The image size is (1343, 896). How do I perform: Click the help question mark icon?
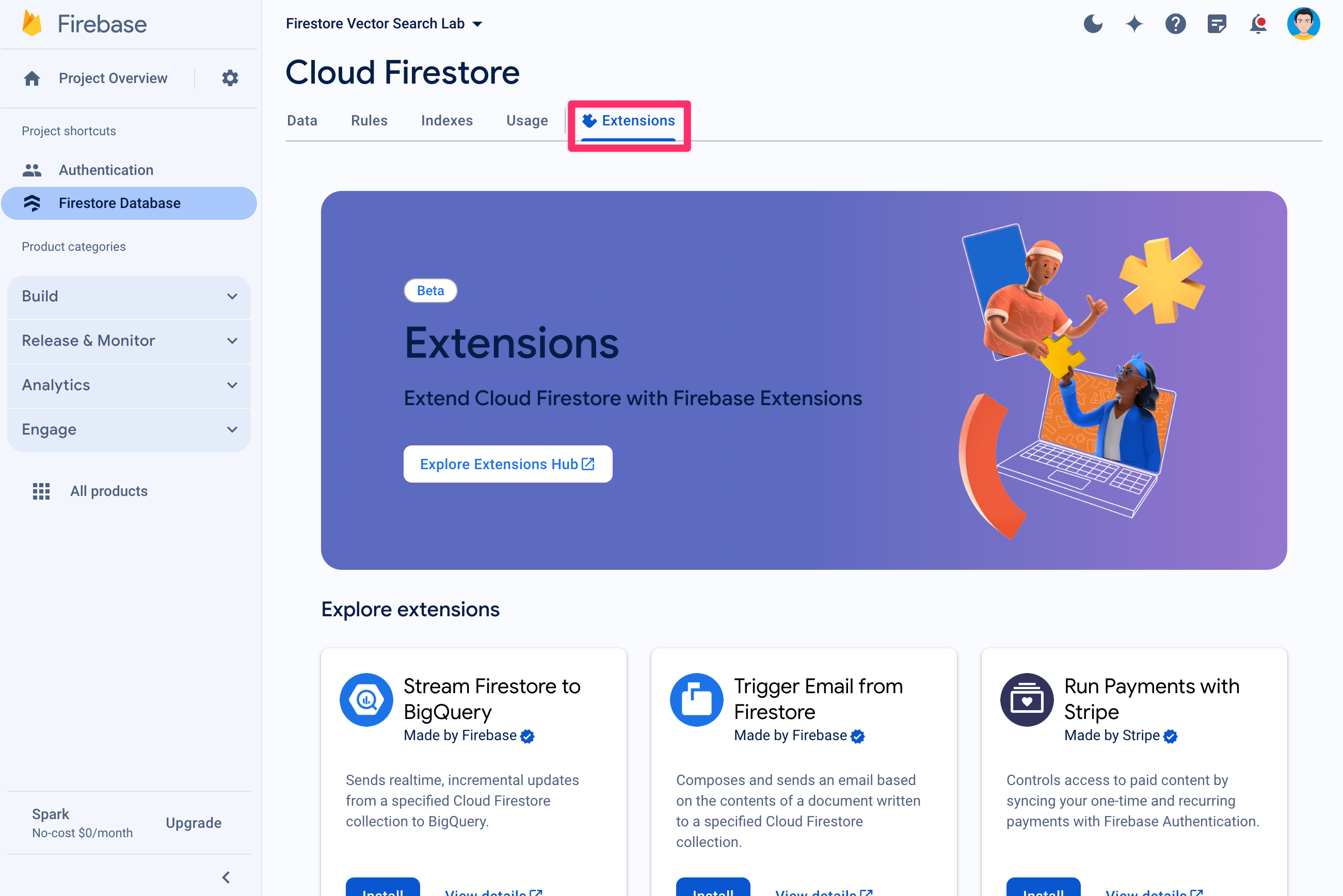pos(1176,22)
